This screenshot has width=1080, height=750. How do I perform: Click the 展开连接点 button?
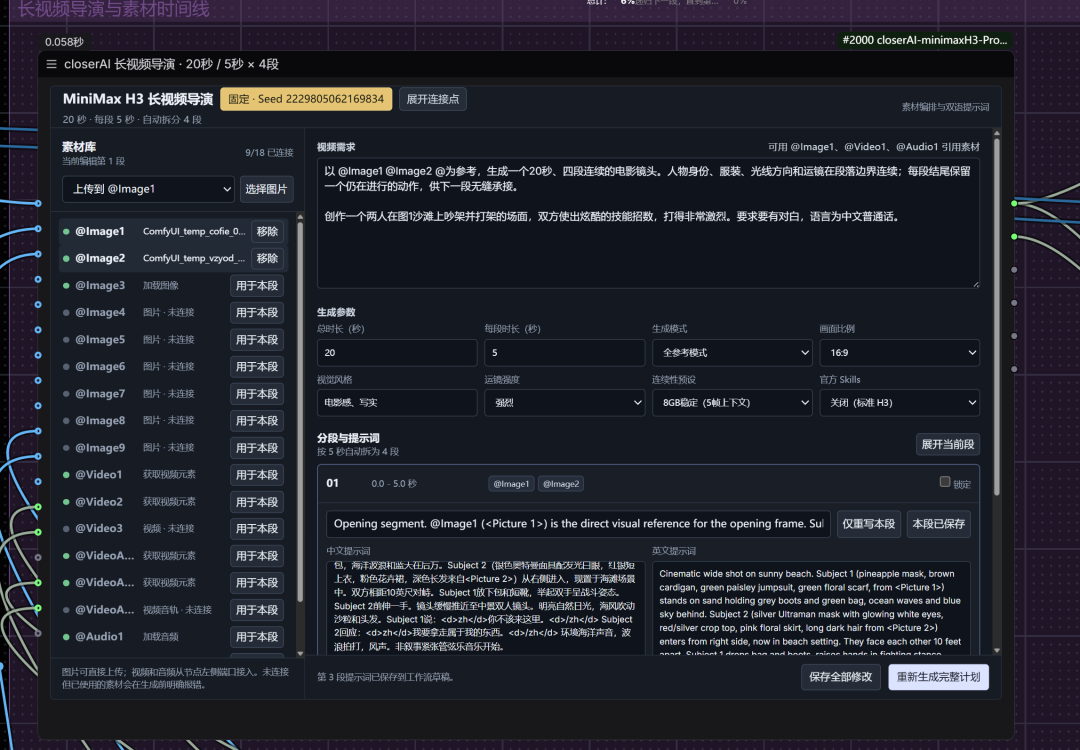433,99
